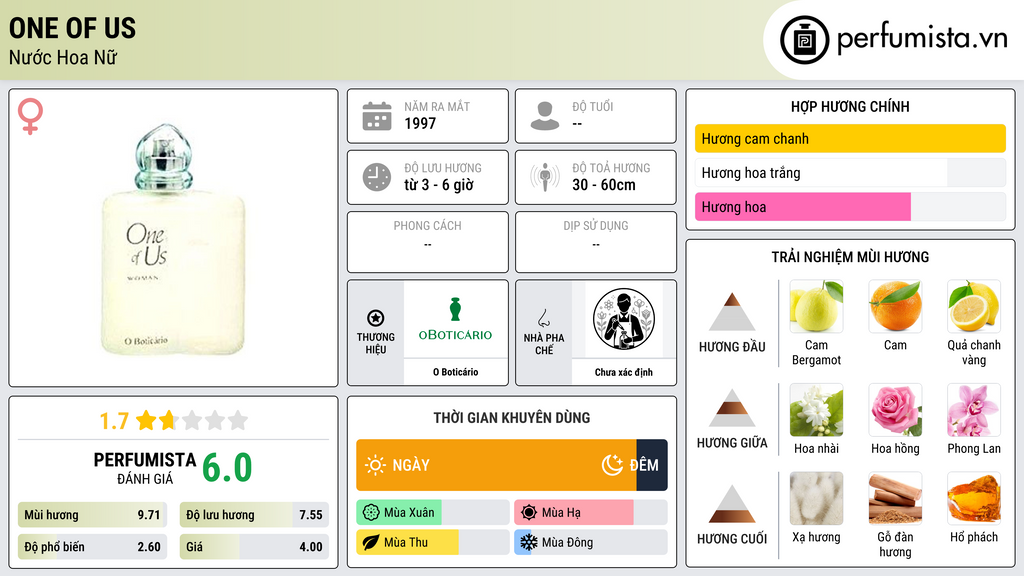
Task: Click the leaf icon for Mùa Thu
Action: [371, 542]
